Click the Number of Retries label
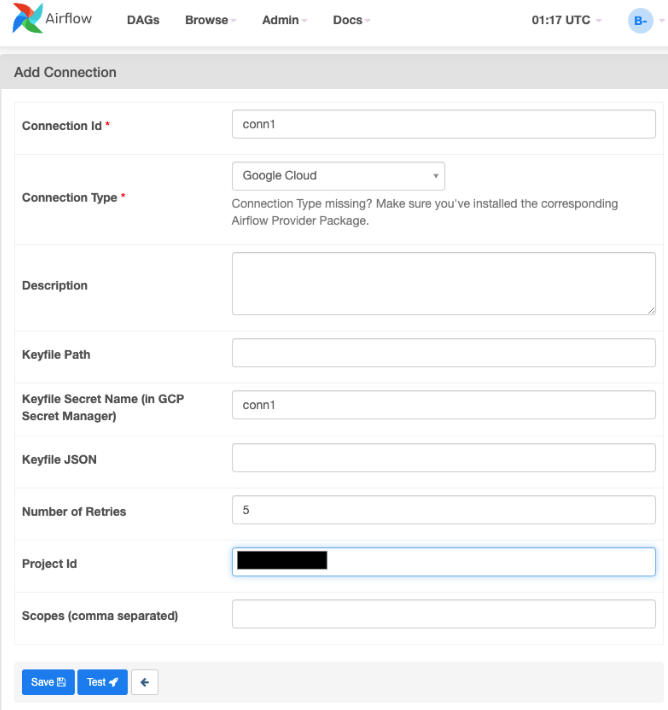The image size is (668, 710). coord(74,512)
